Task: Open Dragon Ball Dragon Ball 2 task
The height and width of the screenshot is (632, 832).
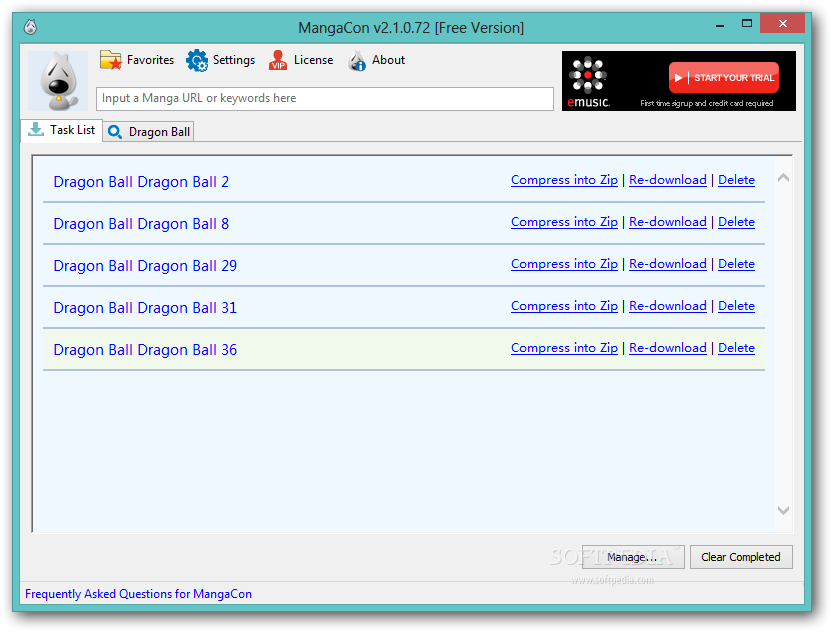Action: tap(141, 182)
